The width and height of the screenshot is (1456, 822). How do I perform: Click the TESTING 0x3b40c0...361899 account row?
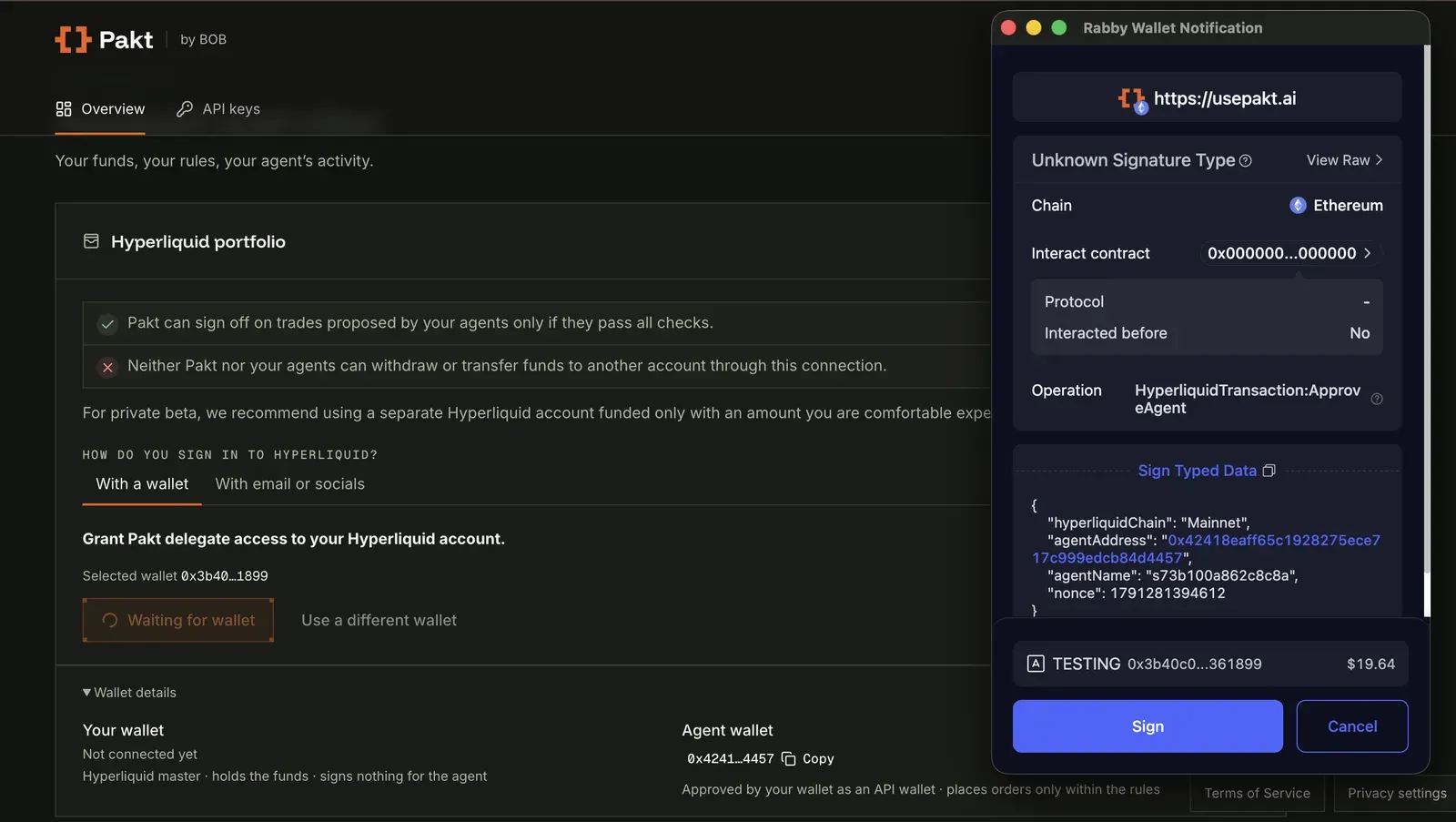[x=1210, y=664]
